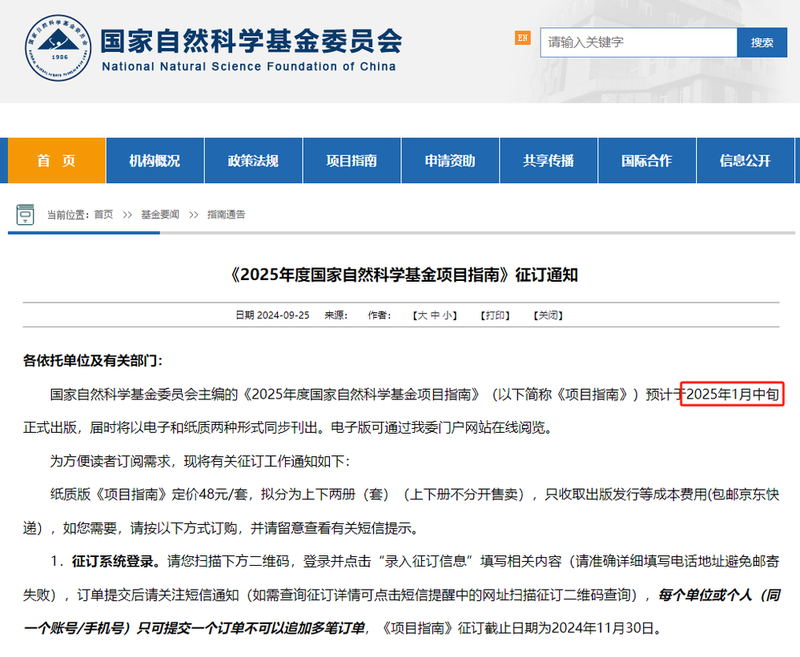Open the 信息公开 menu item

coord(744,160)
